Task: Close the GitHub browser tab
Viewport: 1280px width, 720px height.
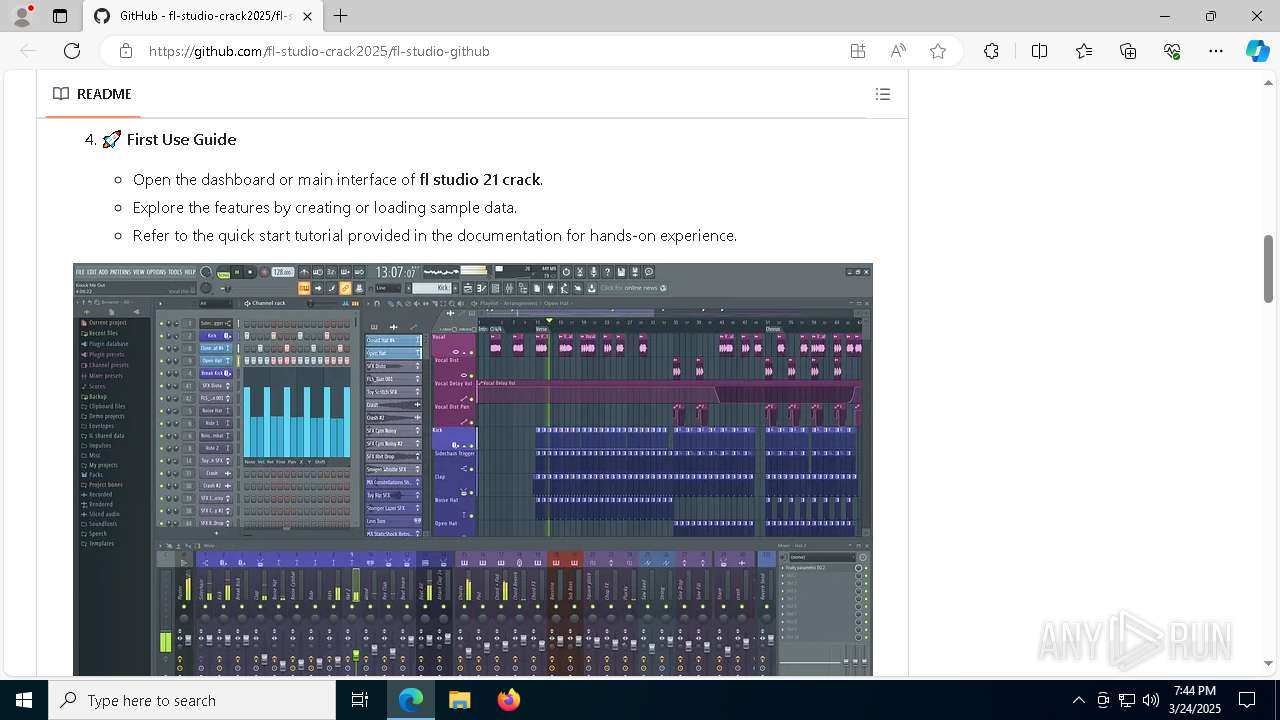Action: pos(307,16)
